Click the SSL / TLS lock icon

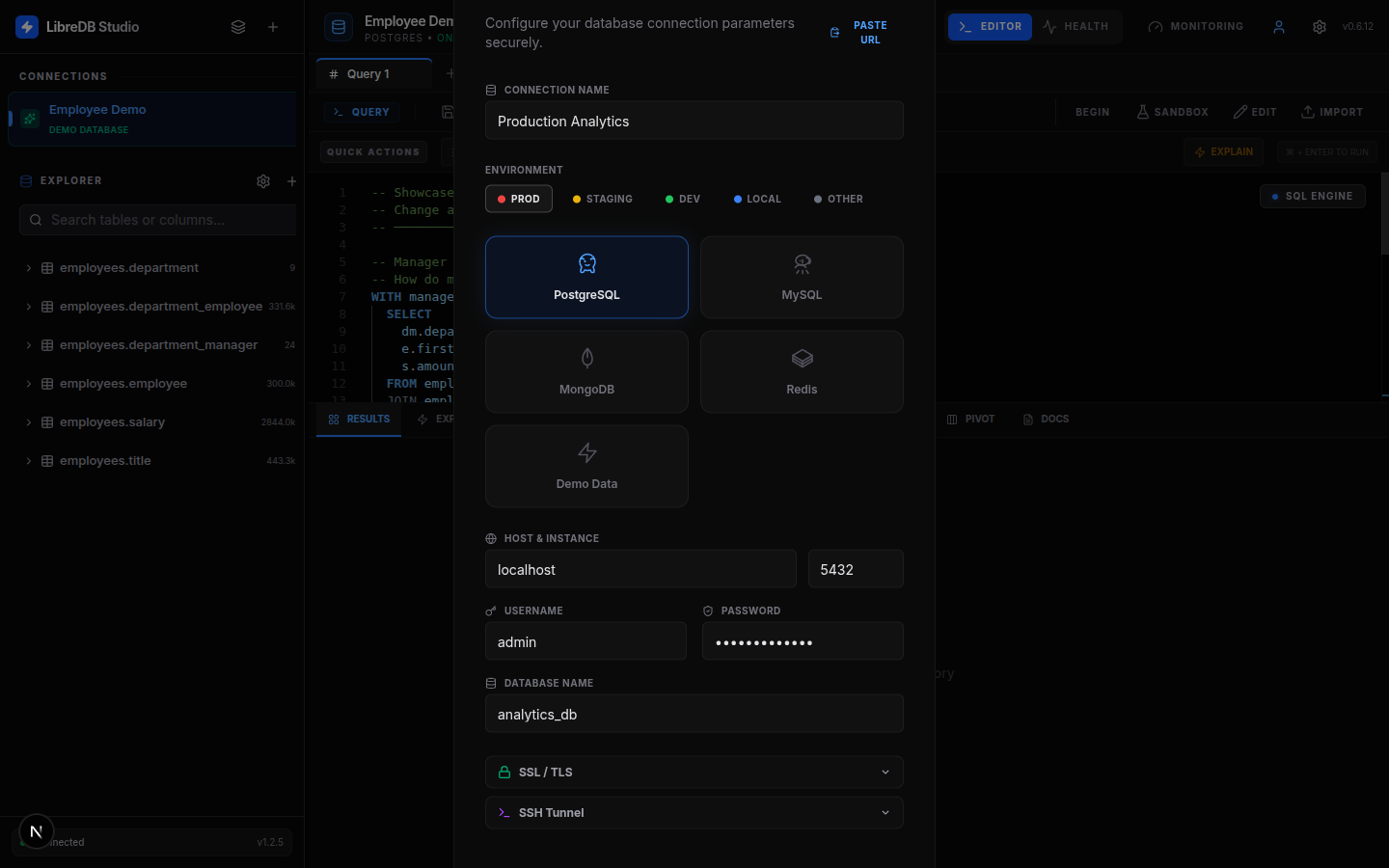(504, 773)
